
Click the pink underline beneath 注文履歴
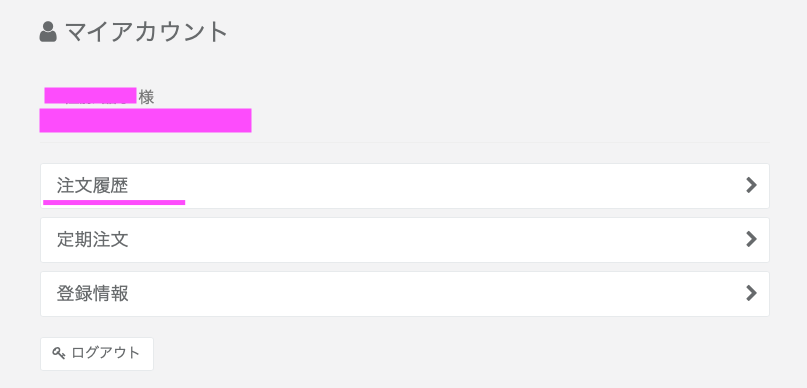pyautogui.click(x=114, y=203)
